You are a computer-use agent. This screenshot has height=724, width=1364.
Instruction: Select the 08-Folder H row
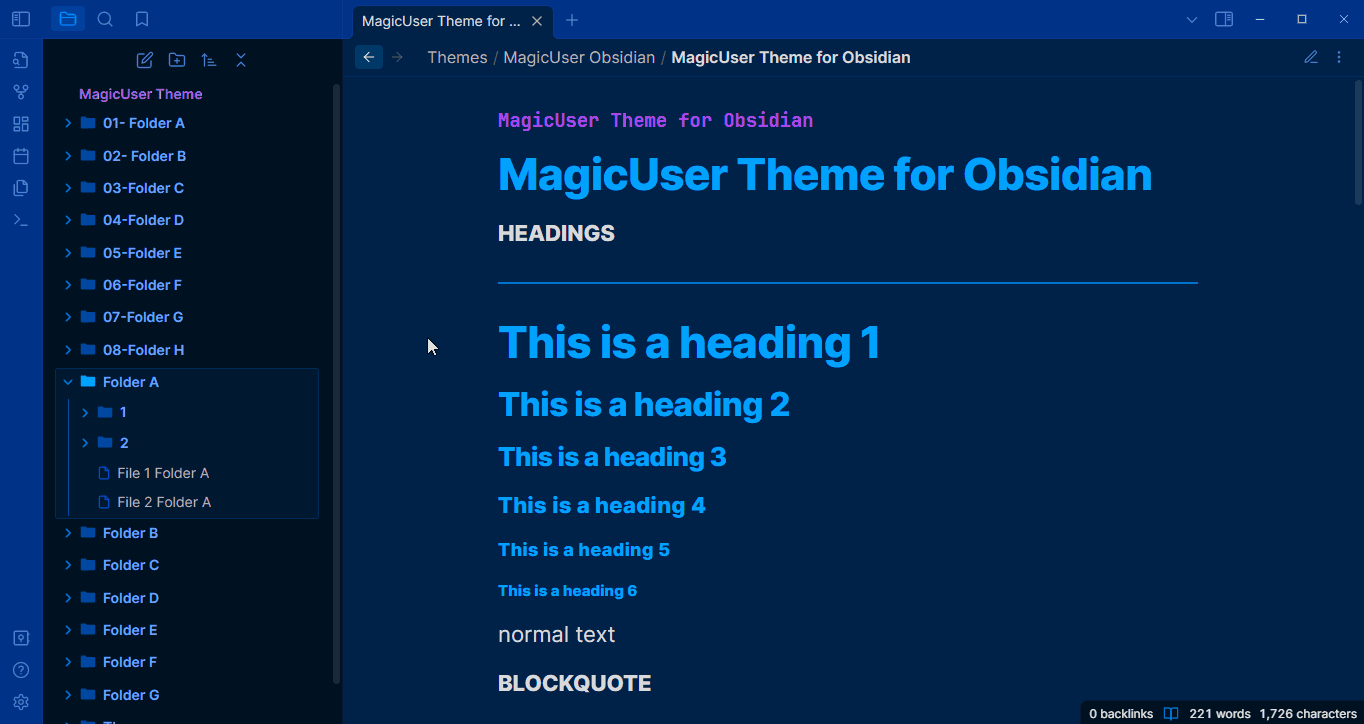point(187,350)
